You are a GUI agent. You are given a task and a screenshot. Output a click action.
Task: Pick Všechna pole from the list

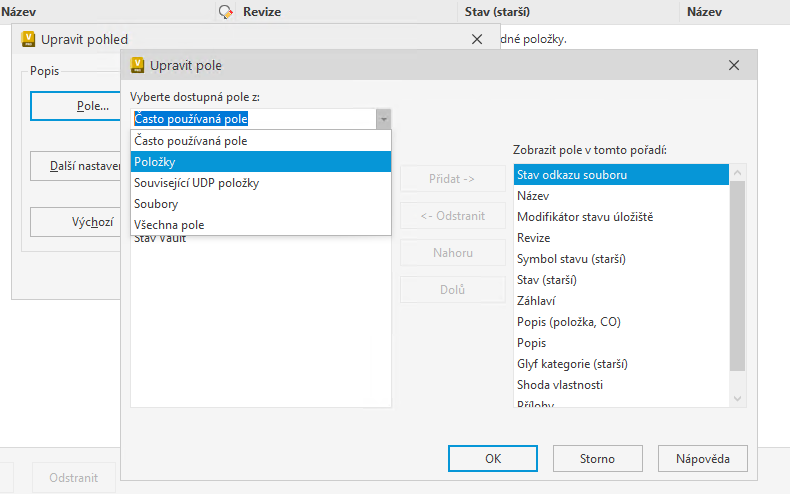tap(260, 225)
